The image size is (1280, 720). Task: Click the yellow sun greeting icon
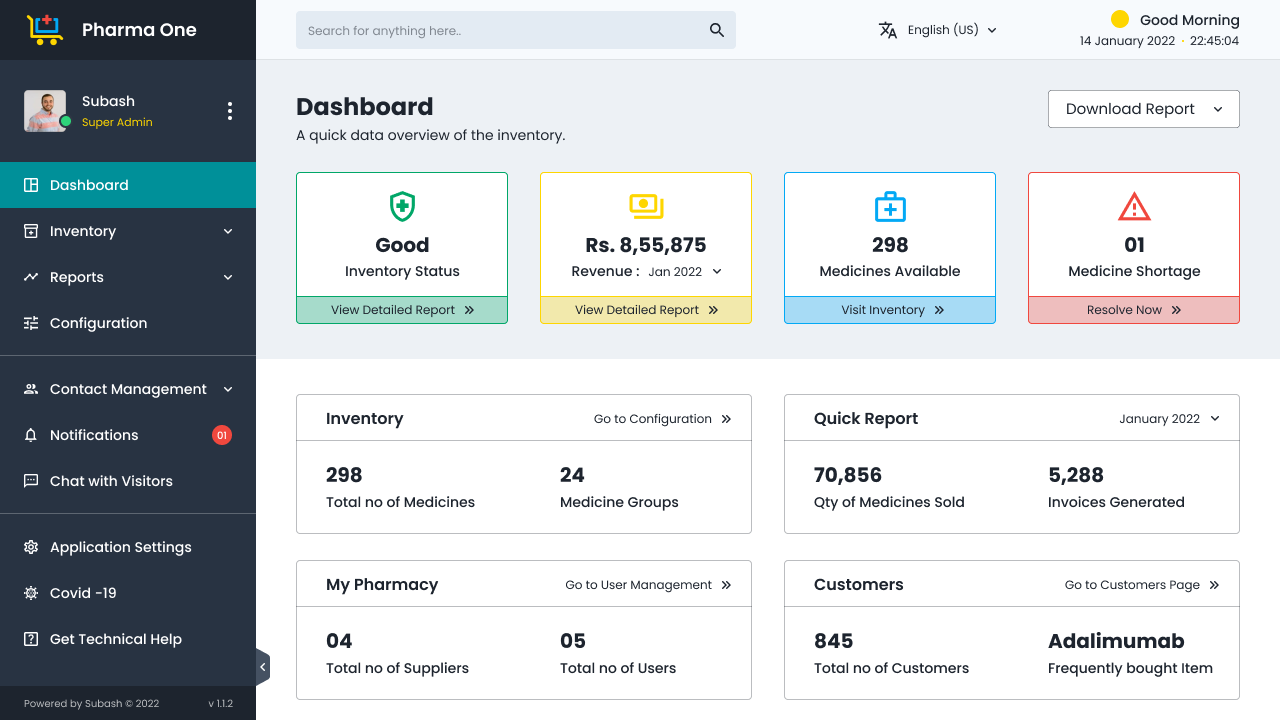(1120, 19)
